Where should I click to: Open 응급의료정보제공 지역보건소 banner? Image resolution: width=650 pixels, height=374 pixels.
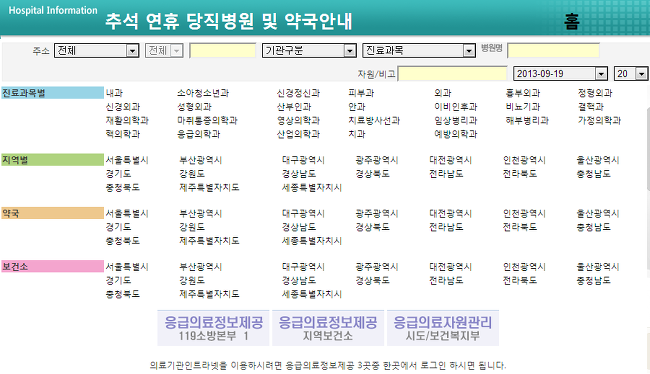(327, 328)
